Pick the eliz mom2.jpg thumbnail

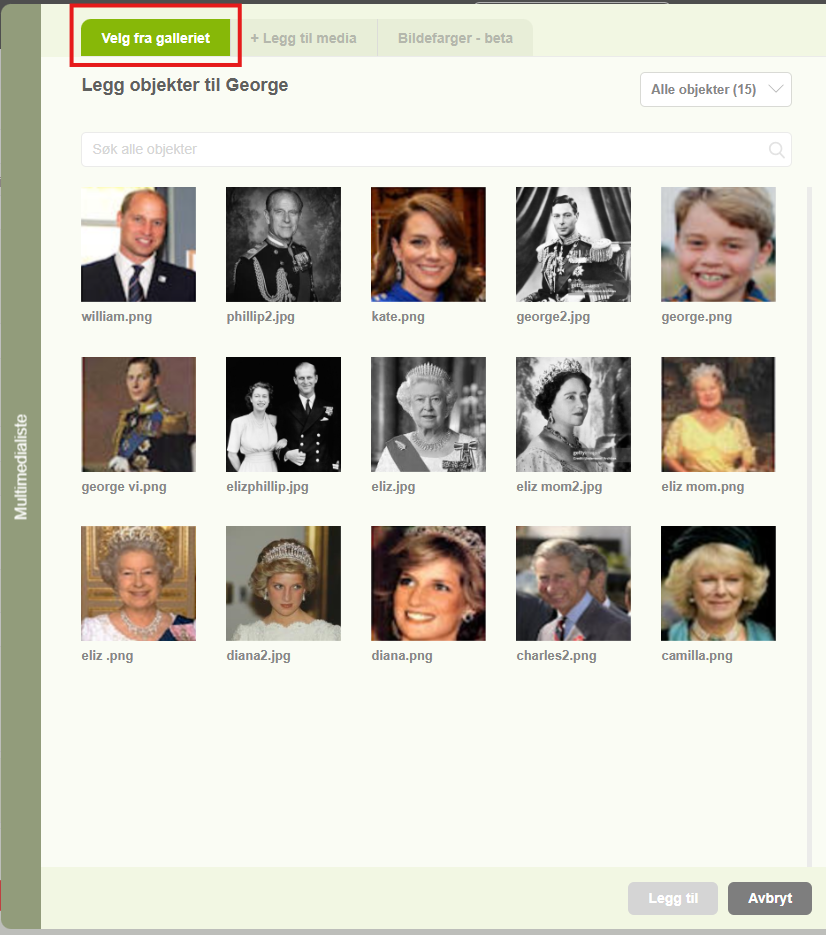(x=573, y=414)
